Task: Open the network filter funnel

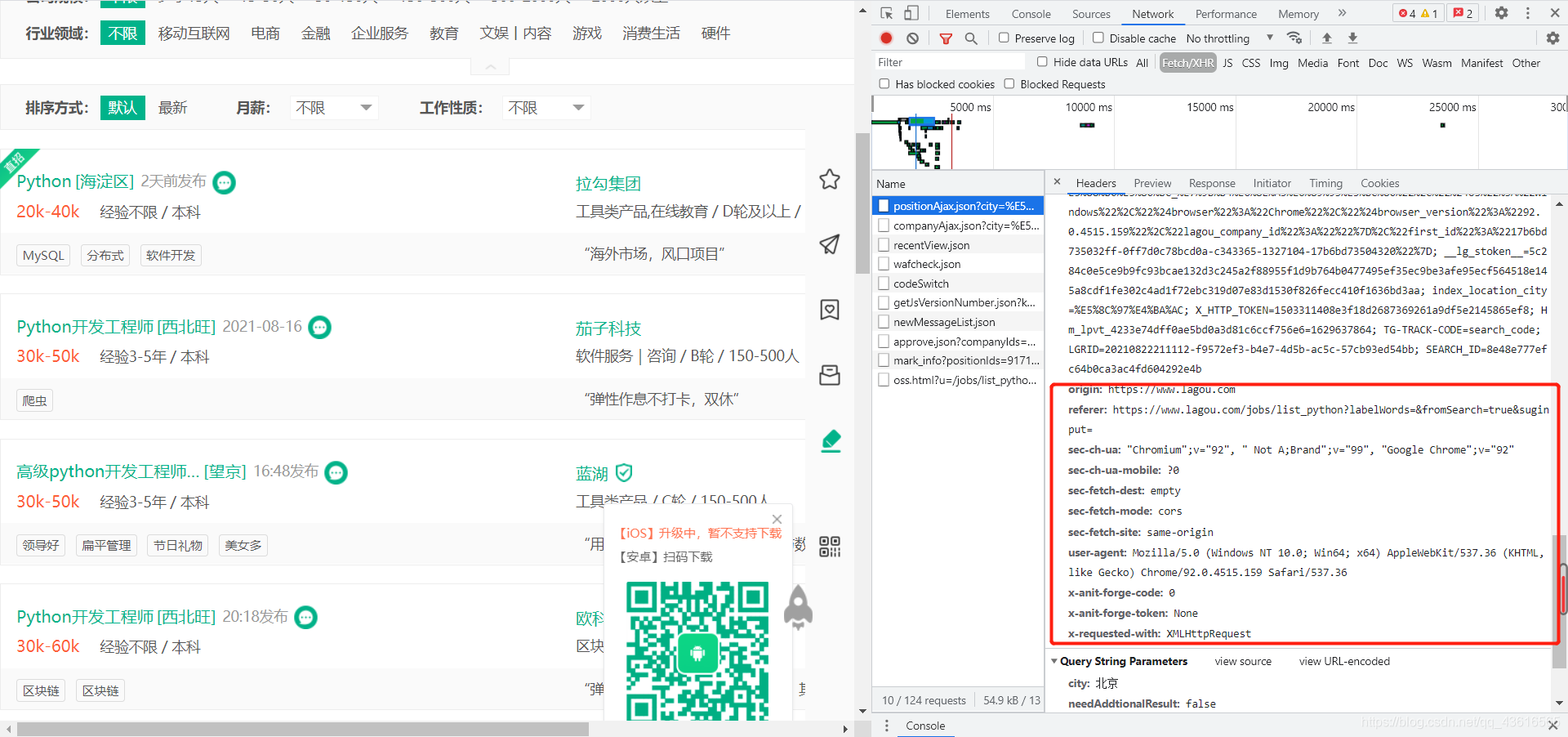Action: (946, 38)
